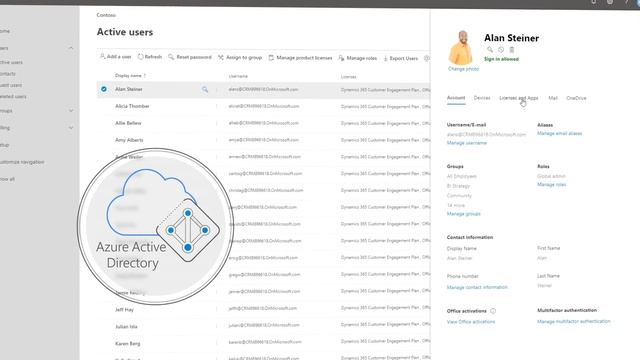Click the Manage email aliases link
The width and height of the screenshot is (640, 360).
(560, 133)
